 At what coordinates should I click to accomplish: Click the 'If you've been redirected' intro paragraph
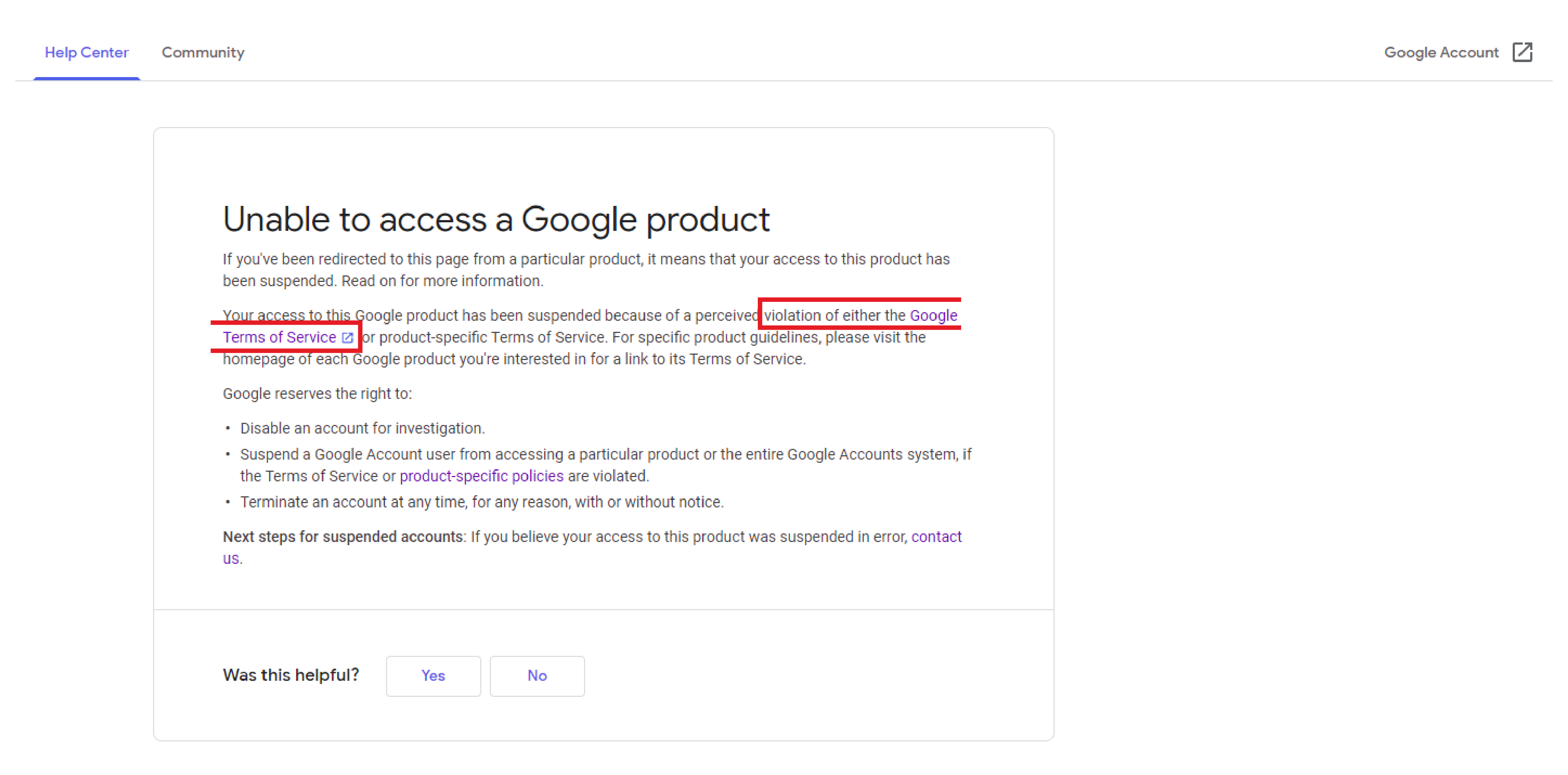coord(586,270)
